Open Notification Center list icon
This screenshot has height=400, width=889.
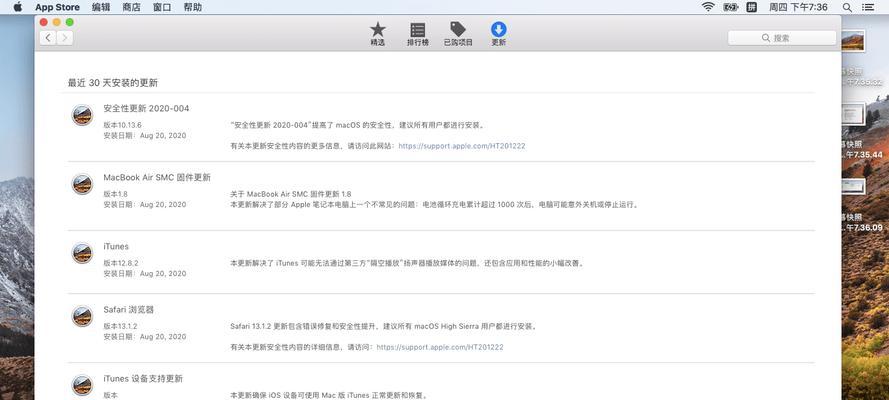[x=868, y=7]
